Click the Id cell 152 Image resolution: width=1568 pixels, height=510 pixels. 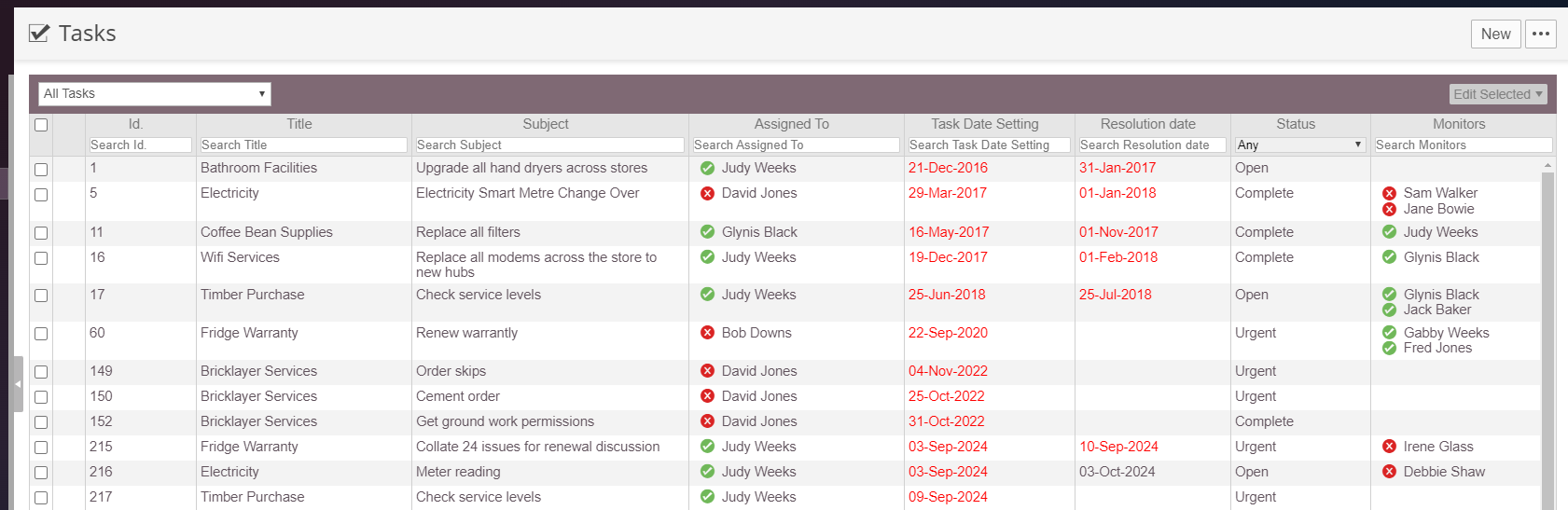coord(101,421)
